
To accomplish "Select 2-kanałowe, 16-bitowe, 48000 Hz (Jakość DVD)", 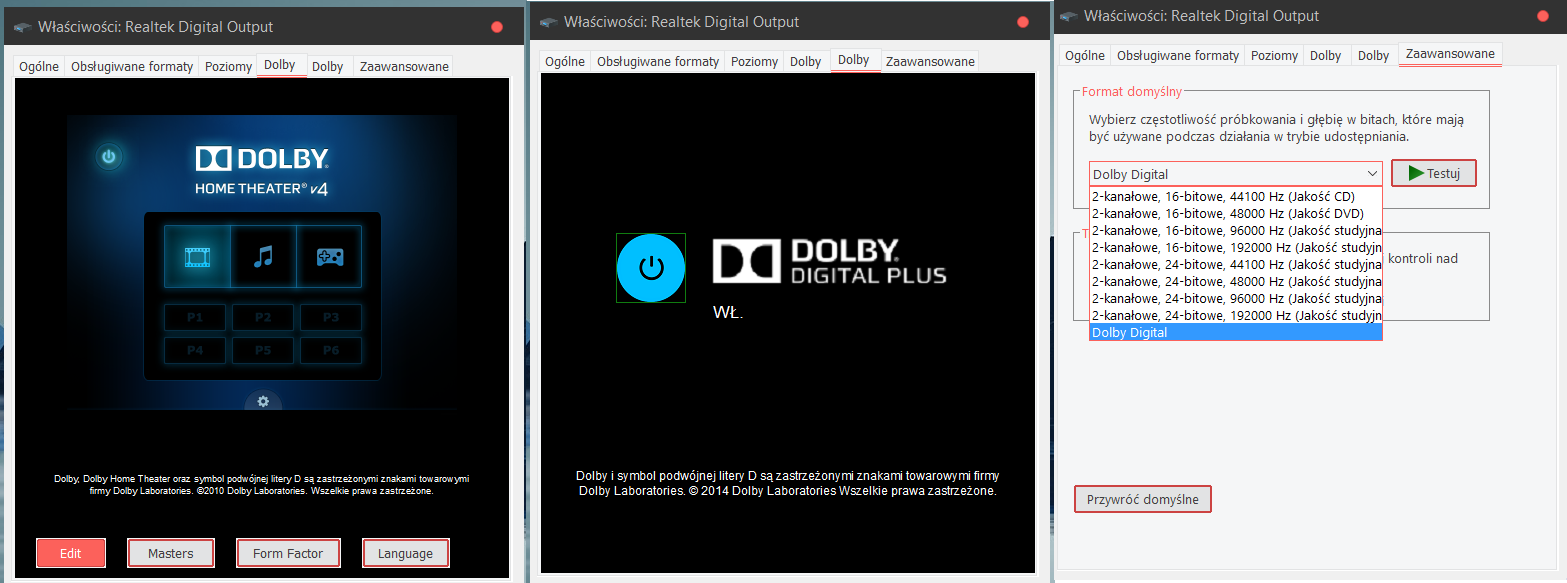I will (1236, 213).
